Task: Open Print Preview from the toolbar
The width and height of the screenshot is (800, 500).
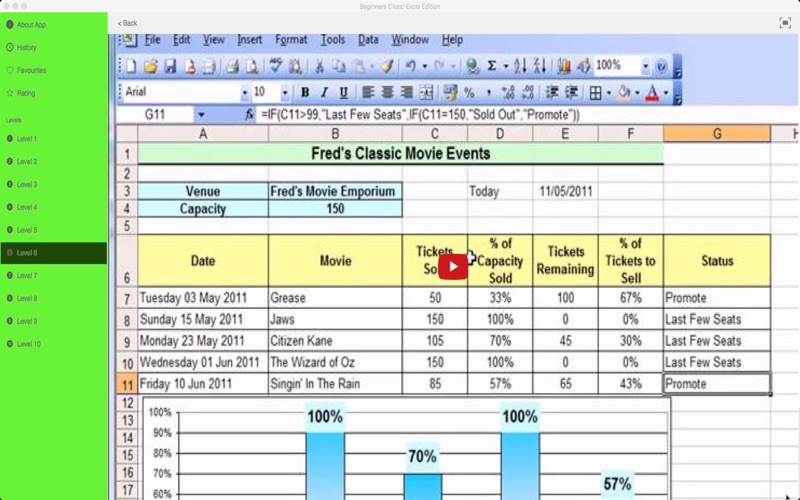Action: pyautogui.click(x=252, y=66)
